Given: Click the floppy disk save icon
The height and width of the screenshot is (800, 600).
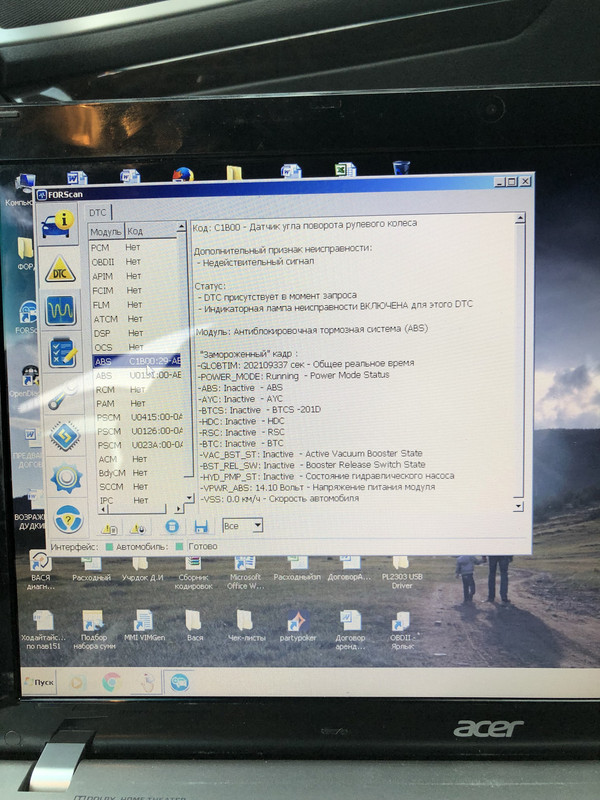Looking at the screenshot, I should pyautogui.click(x=201, y=526).
